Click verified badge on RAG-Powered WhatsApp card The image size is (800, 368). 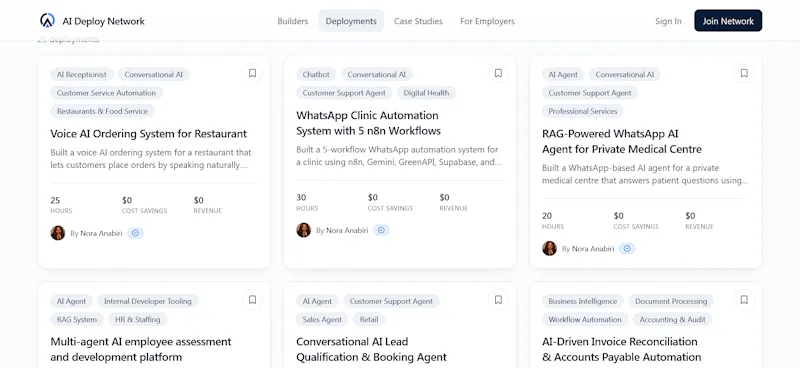(x=627, y=249)
